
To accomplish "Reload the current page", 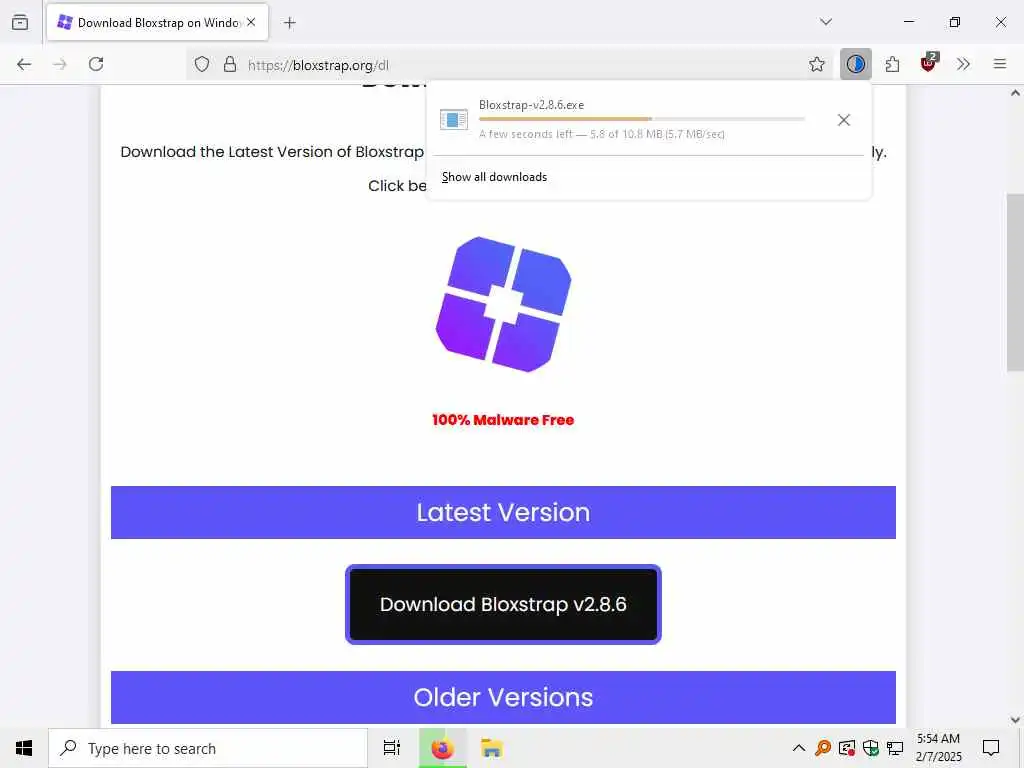I will [x=96, y=64].
